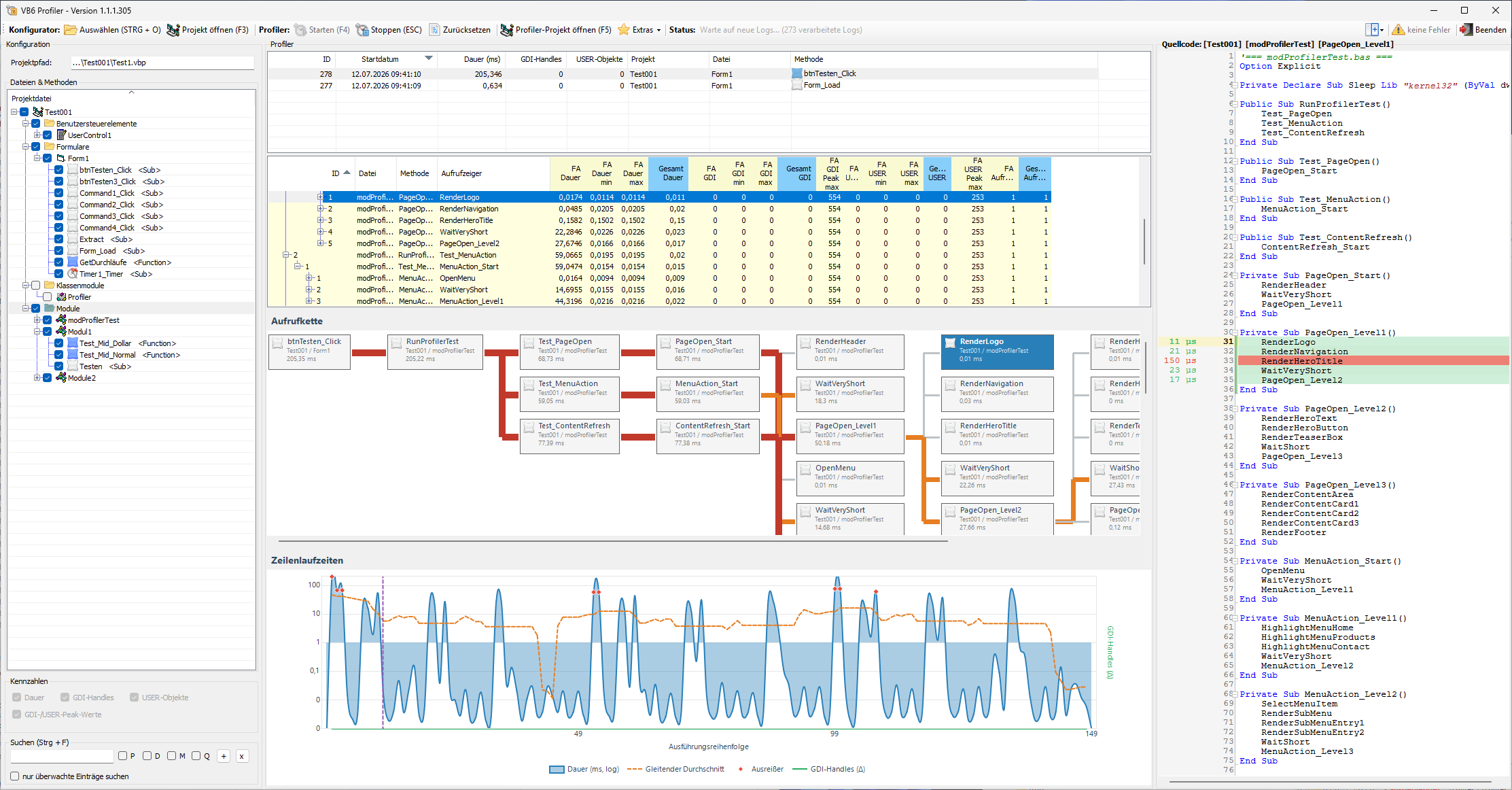Click the Zurücksetzen reset icon
This screenshot has width=1512, height=790.
coord(434,30)
